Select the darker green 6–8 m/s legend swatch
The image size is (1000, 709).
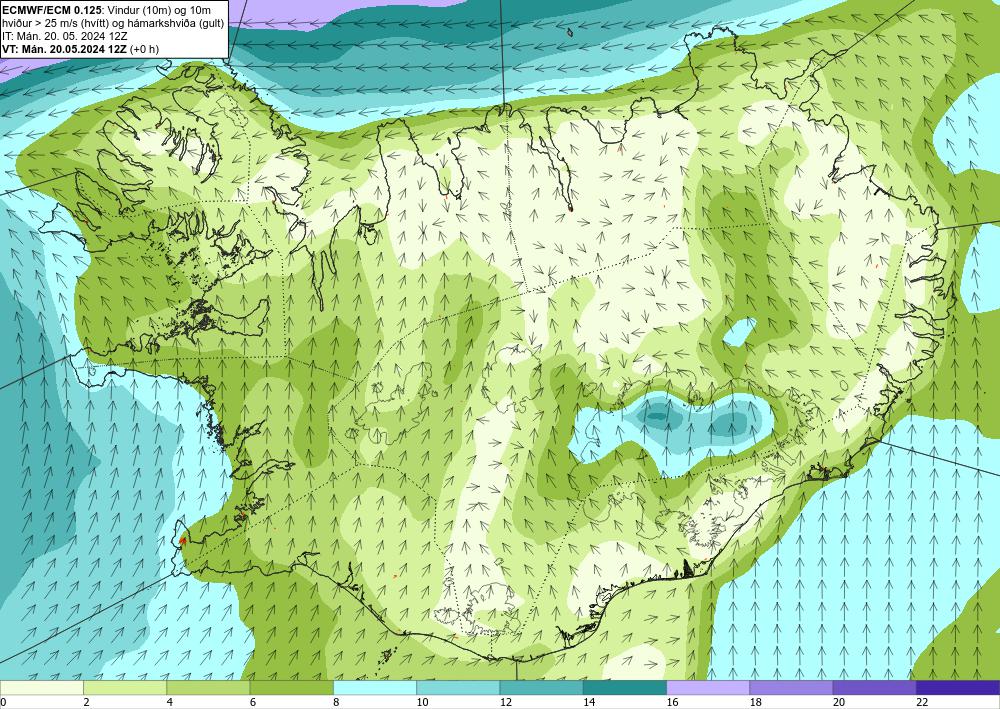tap(291, 688)
